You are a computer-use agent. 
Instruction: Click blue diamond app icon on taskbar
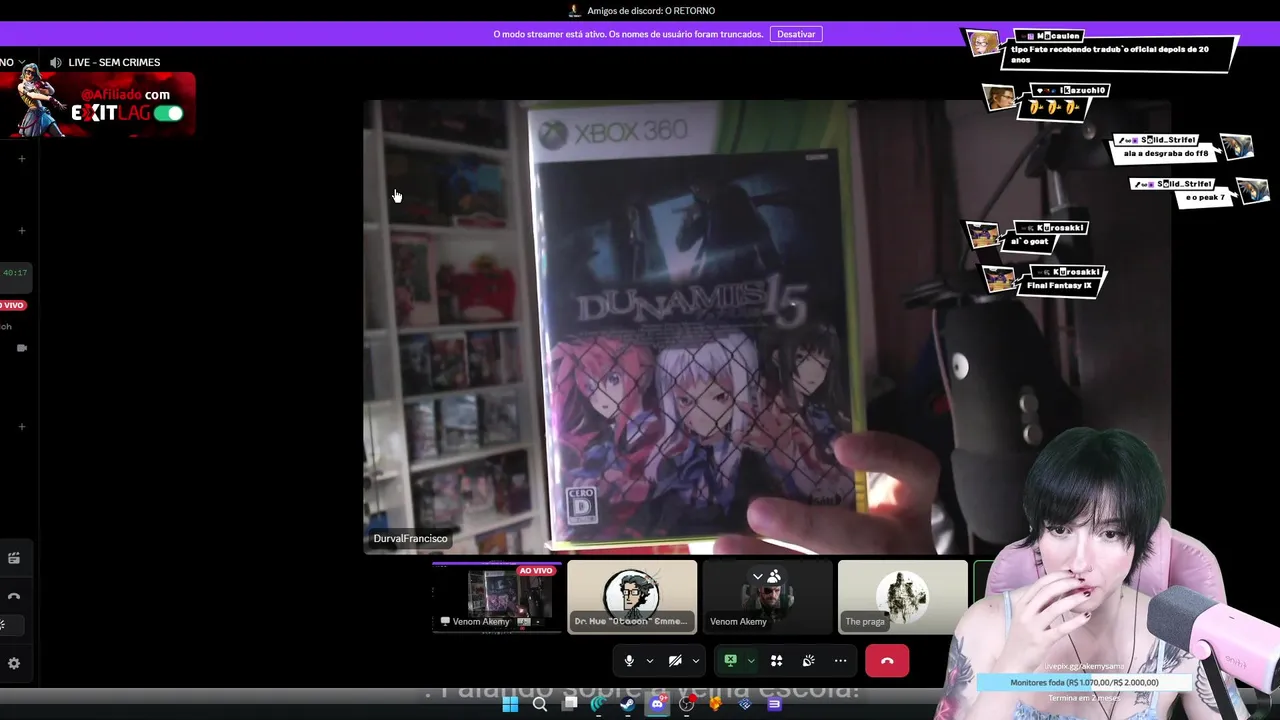pos(745,704)
